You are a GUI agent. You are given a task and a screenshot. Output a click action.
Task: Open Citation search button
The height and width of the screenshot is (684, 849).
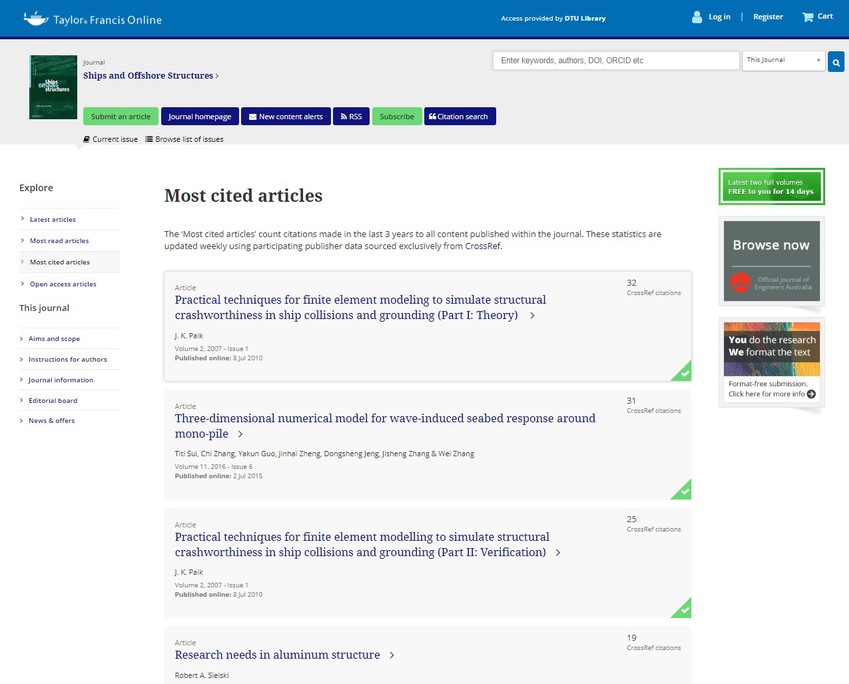pyautogui.click(x=459, y=116)
